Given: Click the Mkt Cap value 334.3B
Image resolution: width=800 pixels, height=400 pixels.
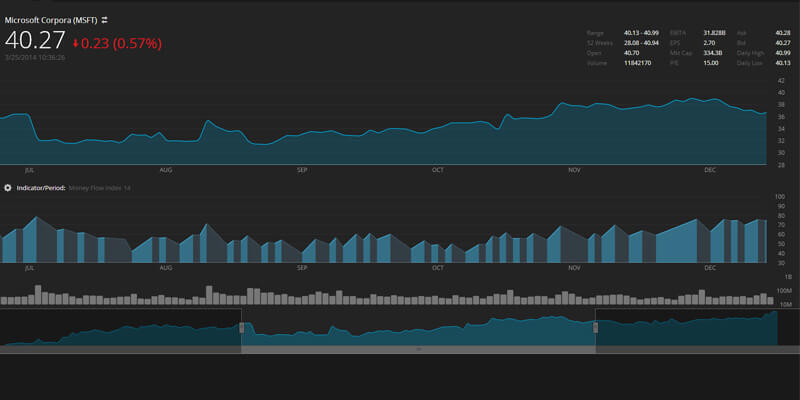Looking at the screenshot, I should tap(712, 53).
